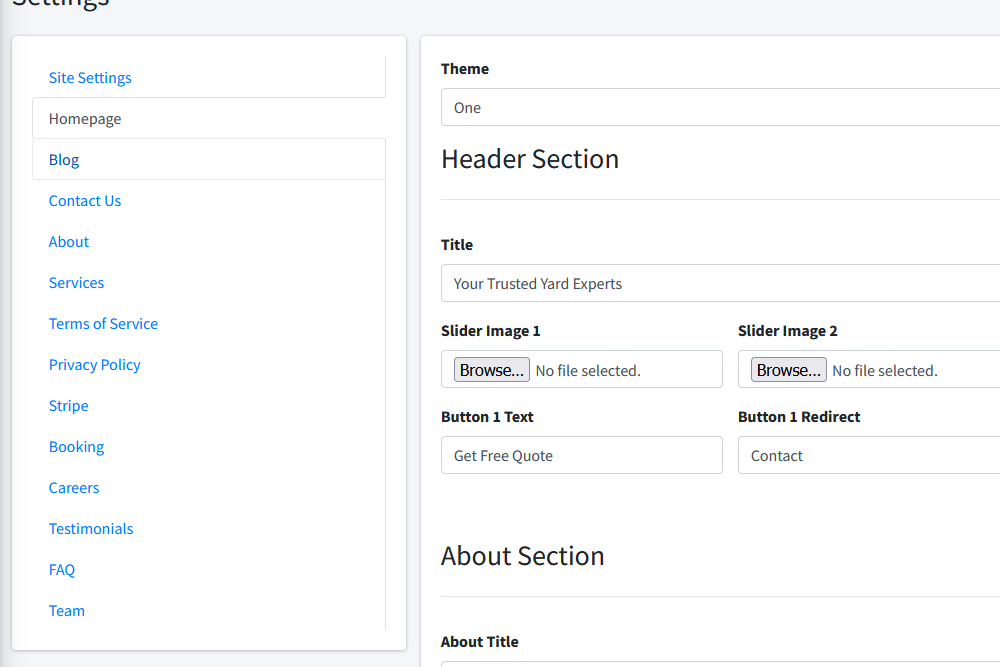The width and height of the screenshot is (1000, 667).
Task: Go to Booking settings
Action: pyautogui.click(x=76, y=447)
